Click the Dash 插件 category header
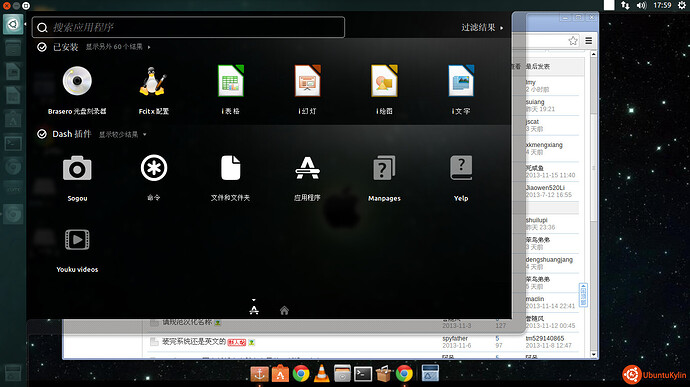This screenshot has height=387, width=690. pyautogui.click(x=71, y=134)
